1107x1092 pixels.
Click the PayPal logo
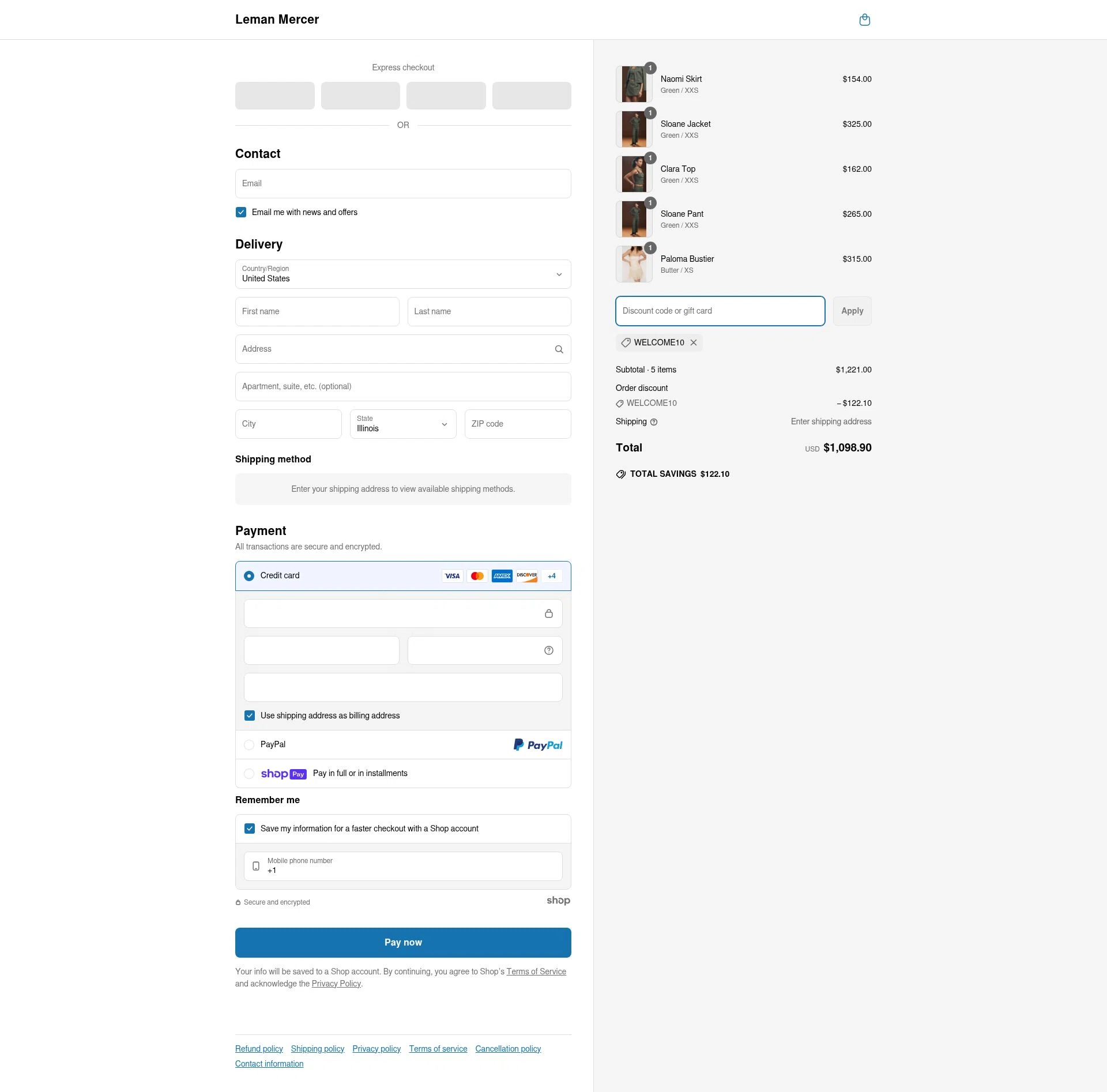(537, 744)
